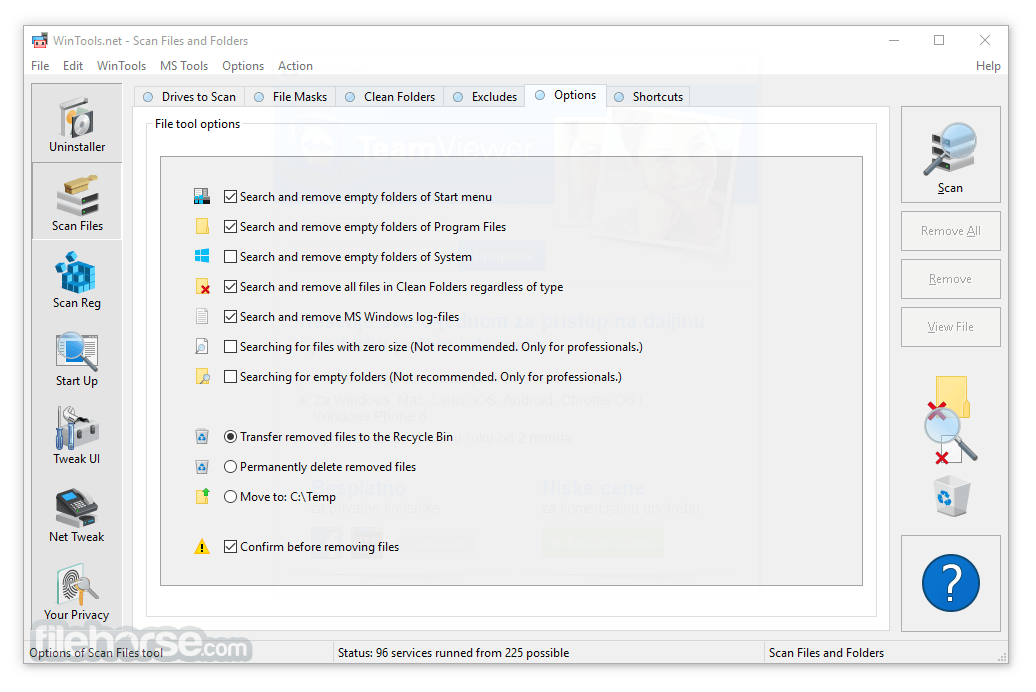
Task: Enable searching for empty folders checkbox
Action: pos(230,377)
